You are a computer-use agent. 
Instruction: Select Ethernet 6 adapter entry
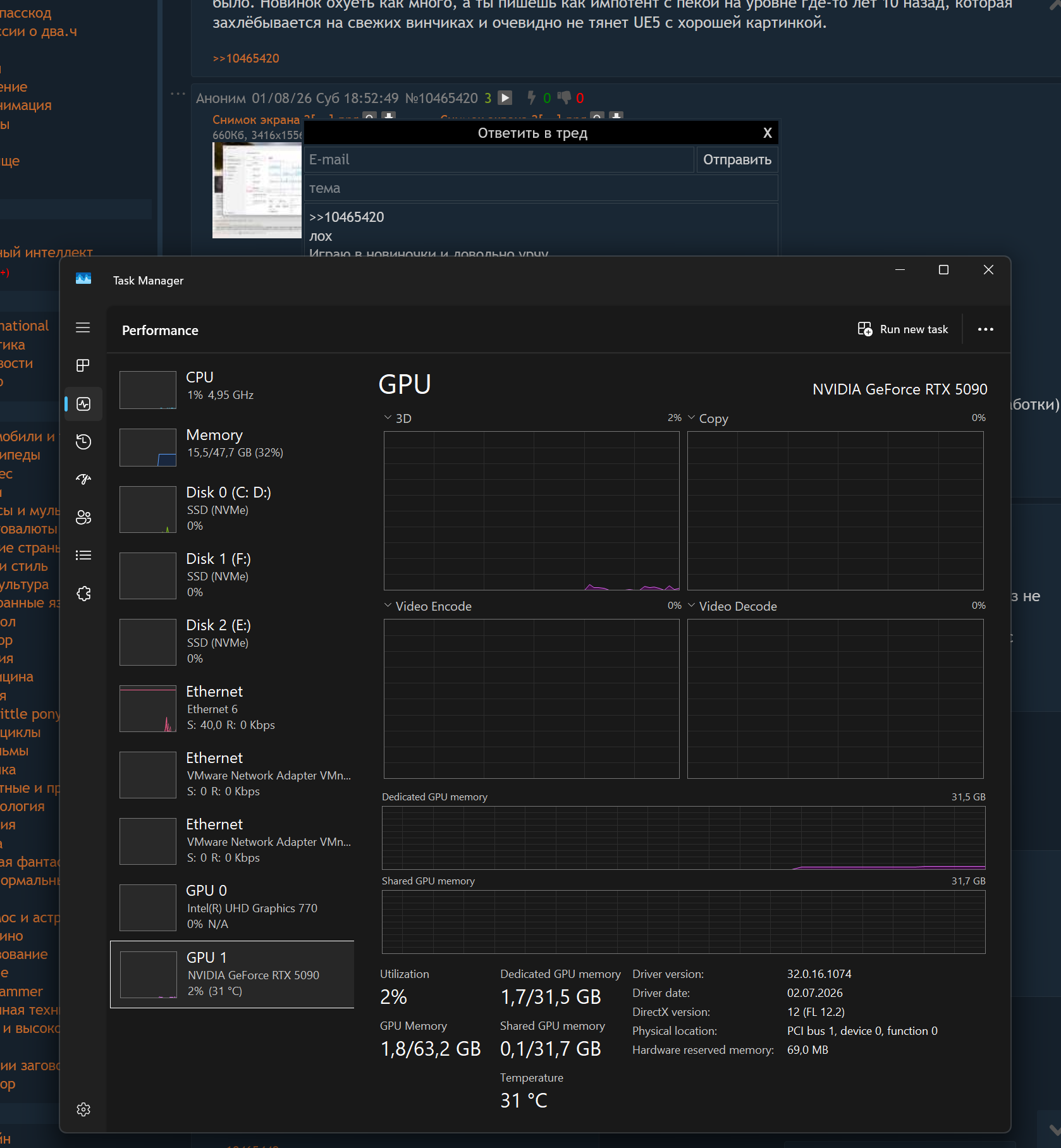(x=232, y=709)
